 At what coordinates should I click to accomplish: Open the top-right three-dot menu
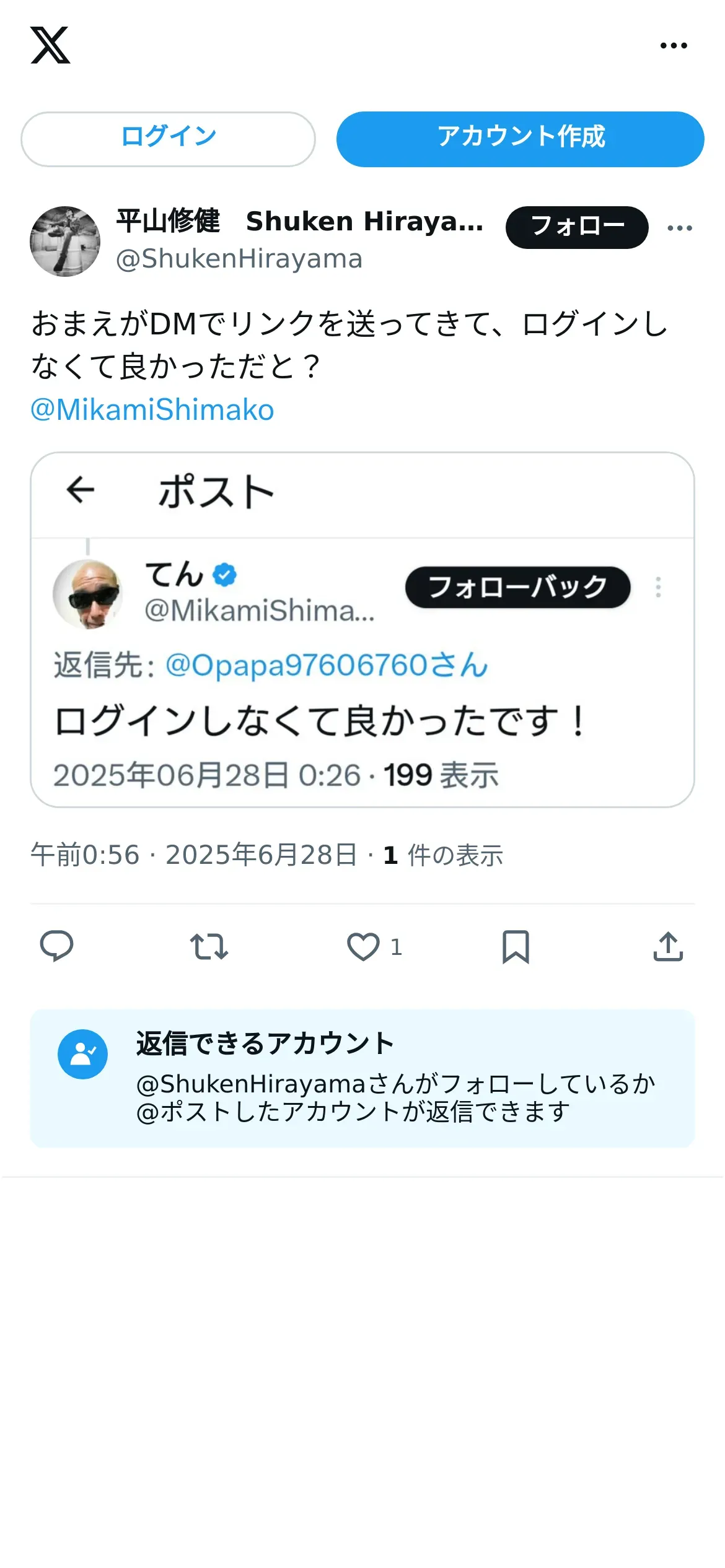674,46
